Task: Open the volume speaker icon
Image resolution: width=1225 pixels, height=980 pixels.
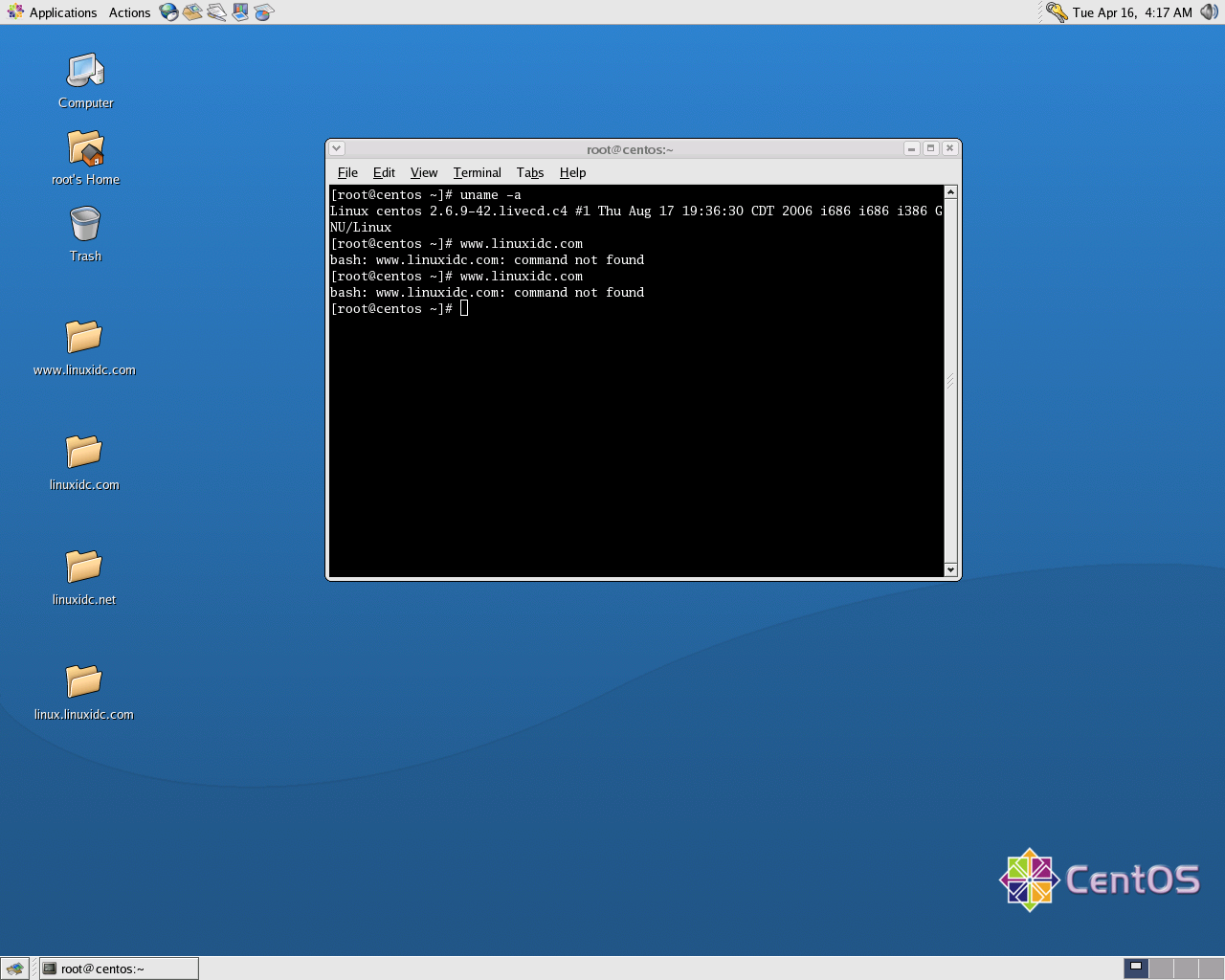Action: [x=1209, y=12]
